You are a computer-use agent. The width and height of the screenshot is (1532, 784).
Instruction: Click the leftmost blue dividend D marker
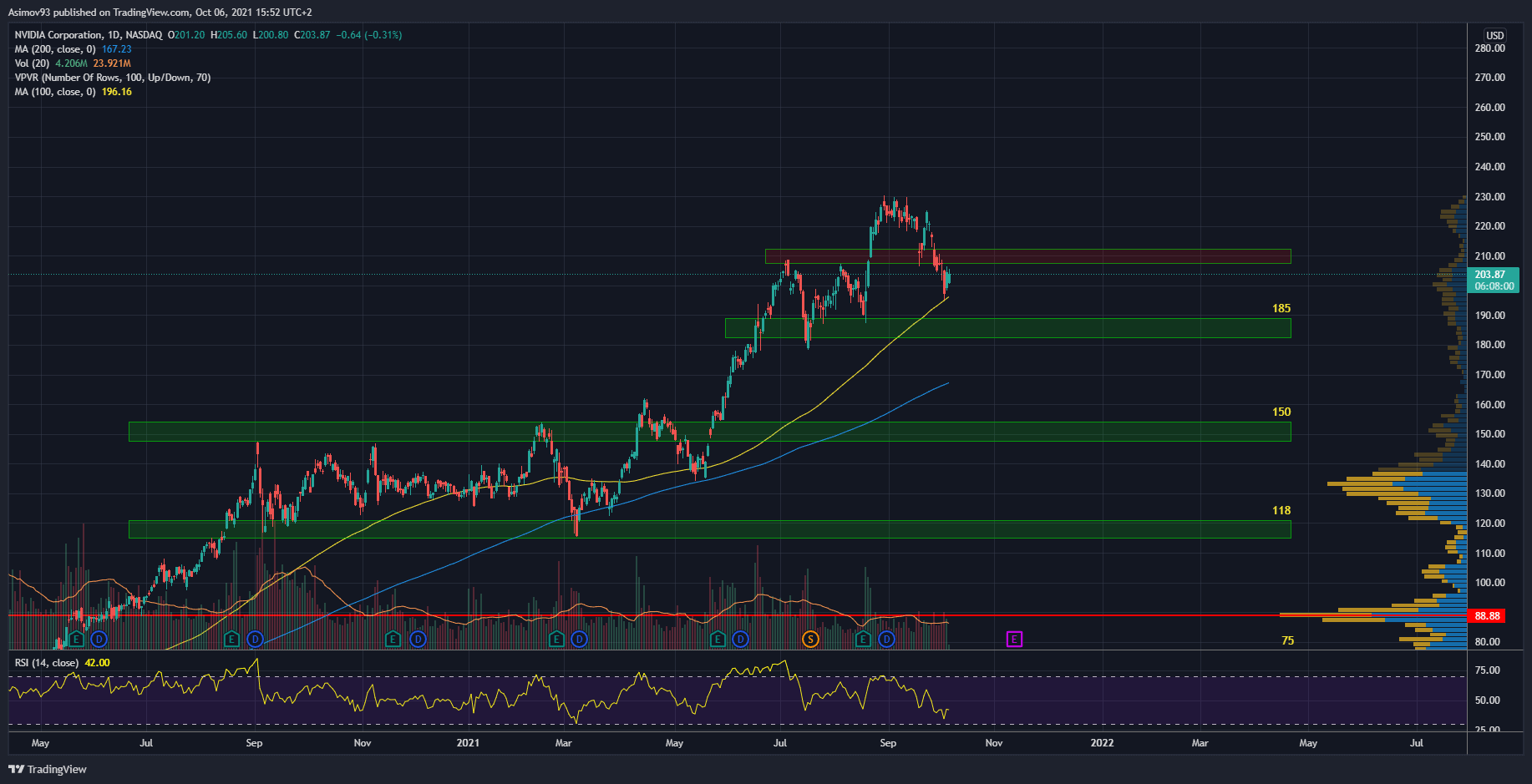tap(99, 640)
